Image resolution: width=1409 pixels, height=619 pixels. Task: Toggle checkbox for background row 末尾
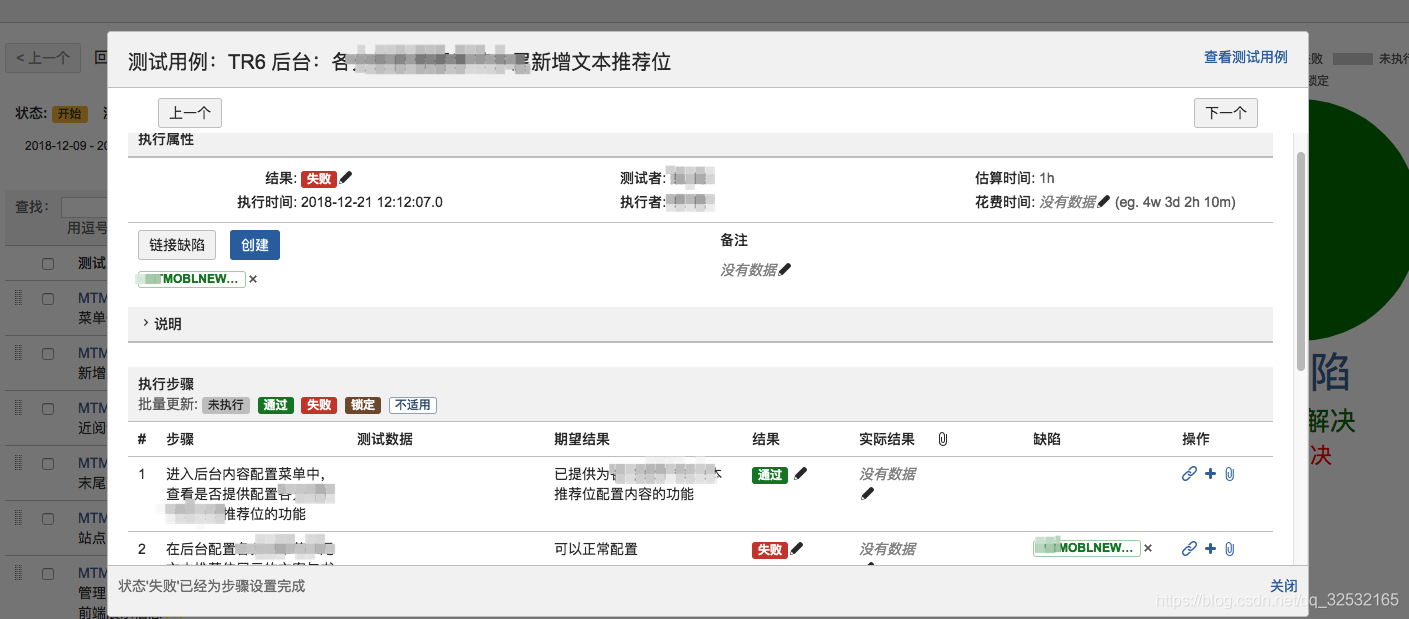click(x=48, y=464)
